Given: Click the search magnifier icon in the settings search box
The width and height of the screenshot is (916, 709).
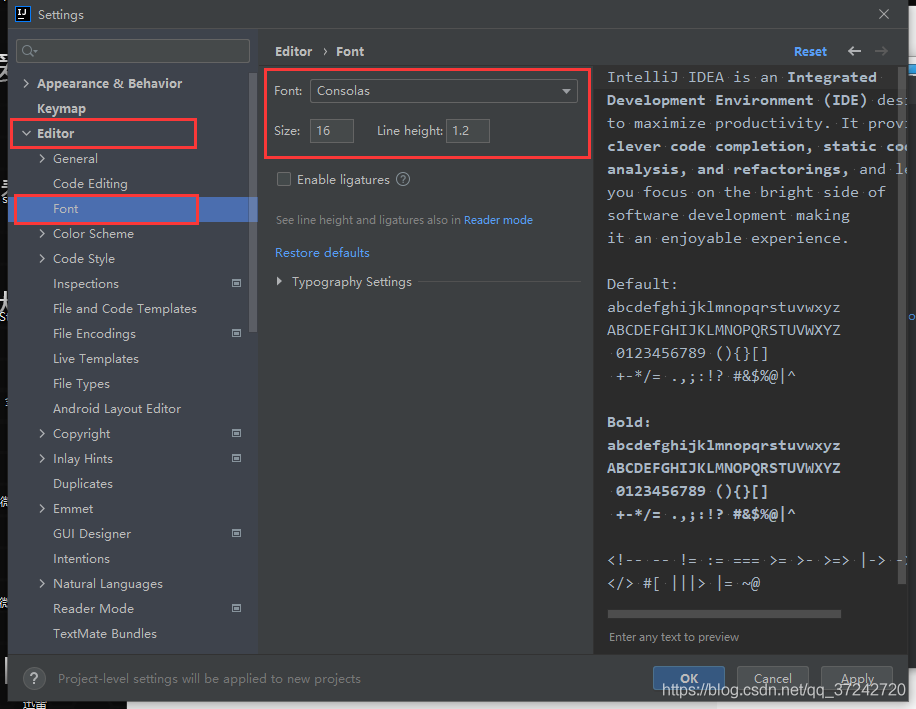Looking at the screenshot, I should coord(29,51).
